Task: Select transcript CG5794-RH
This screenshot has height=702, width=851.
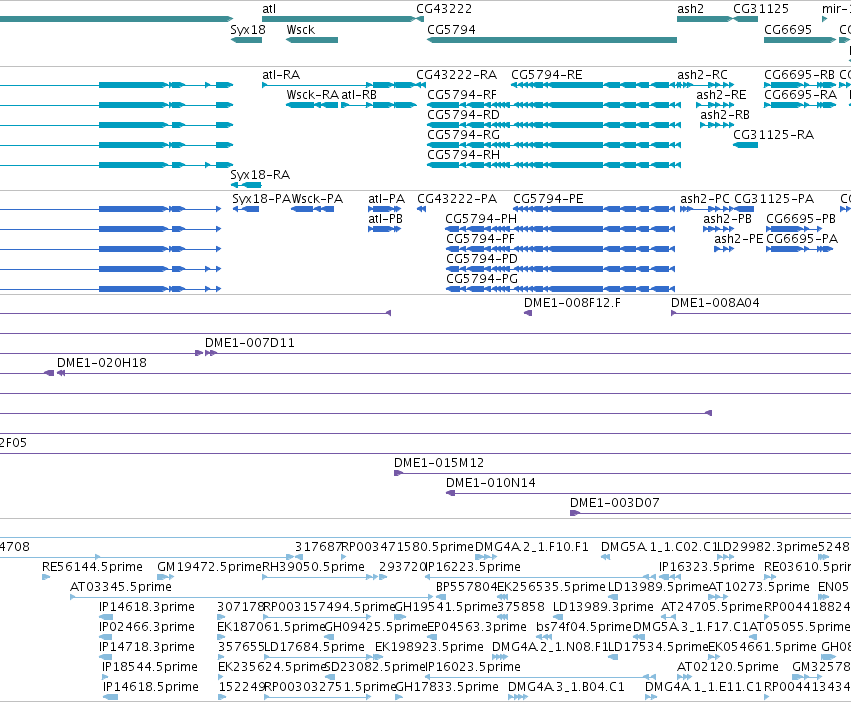Action: click(x=463, y=155)
